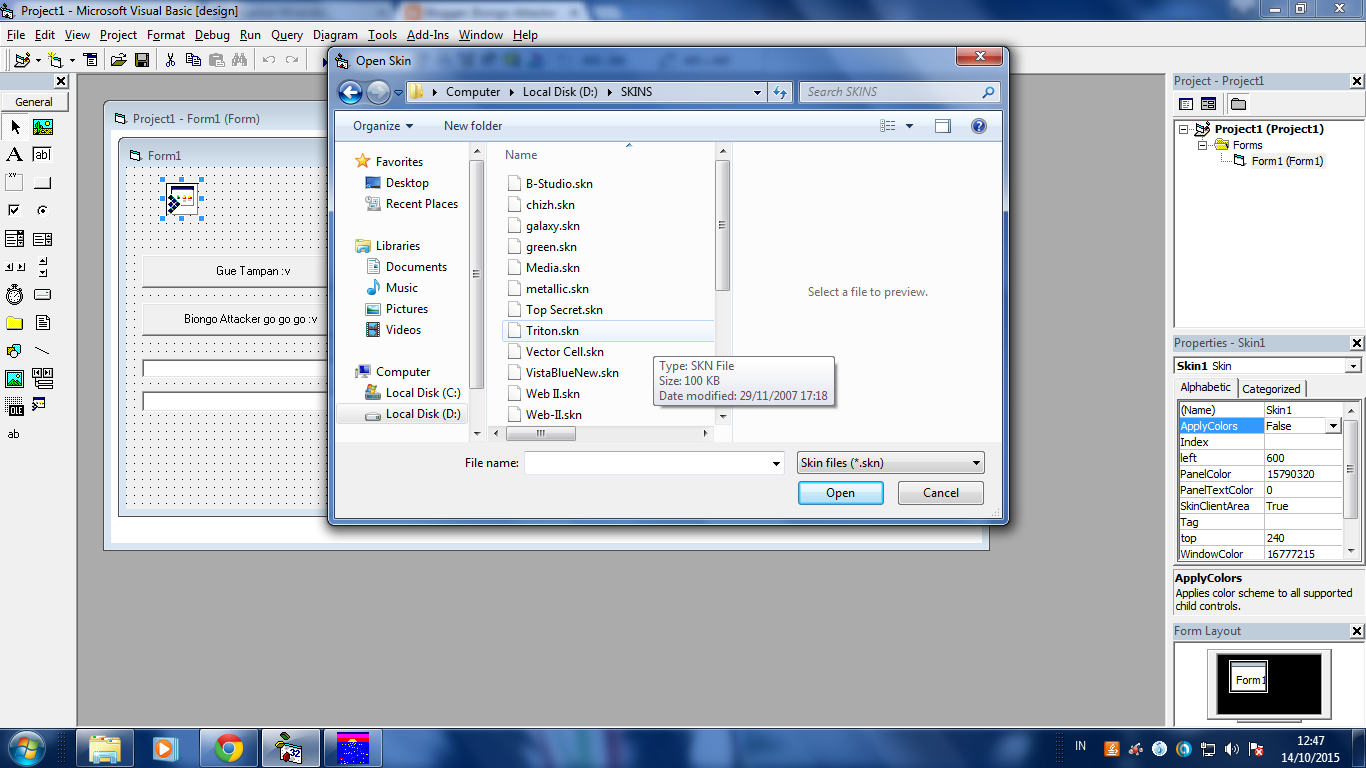Select the CommandButton control tool

[41, 182]
